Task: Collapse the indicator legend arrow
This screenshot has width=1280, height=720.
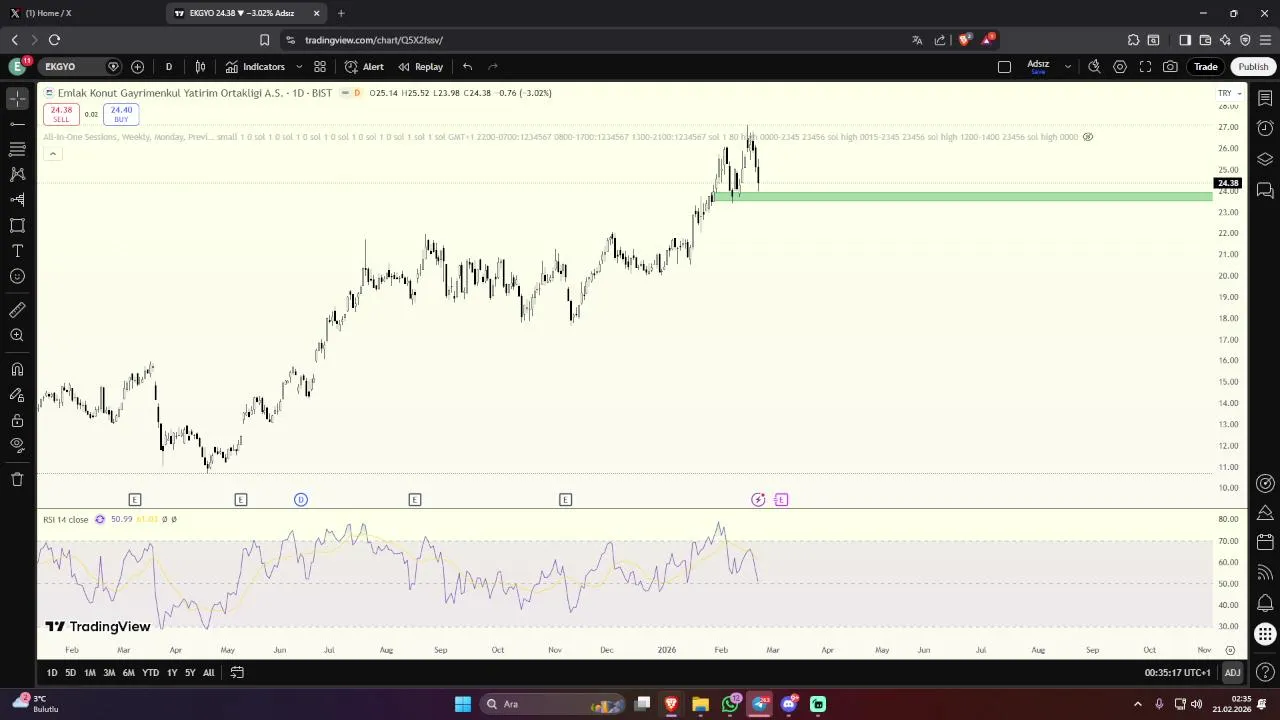Action: tap(52, 153)
